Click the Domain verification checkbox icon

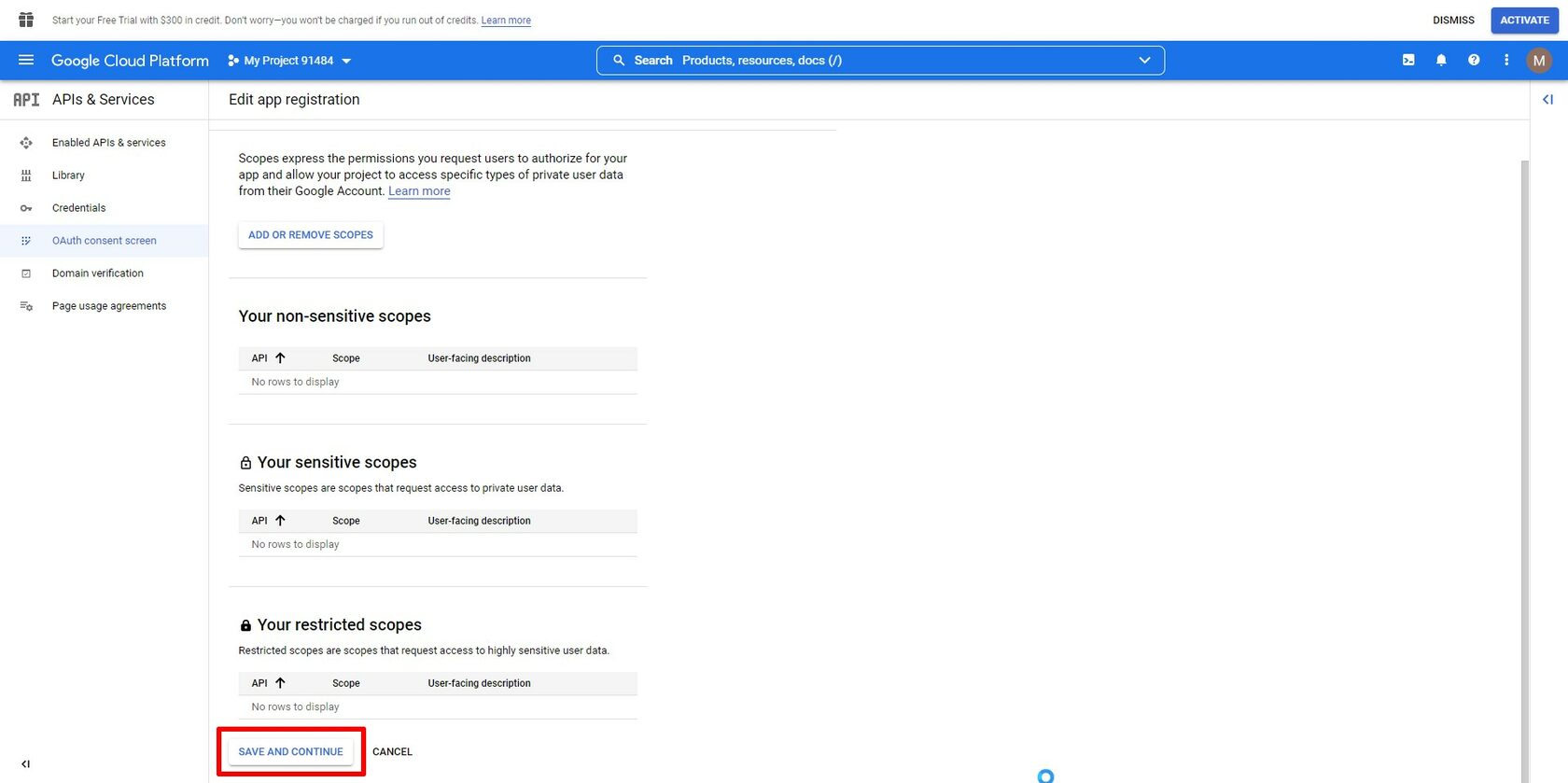[x=26, y=273]
